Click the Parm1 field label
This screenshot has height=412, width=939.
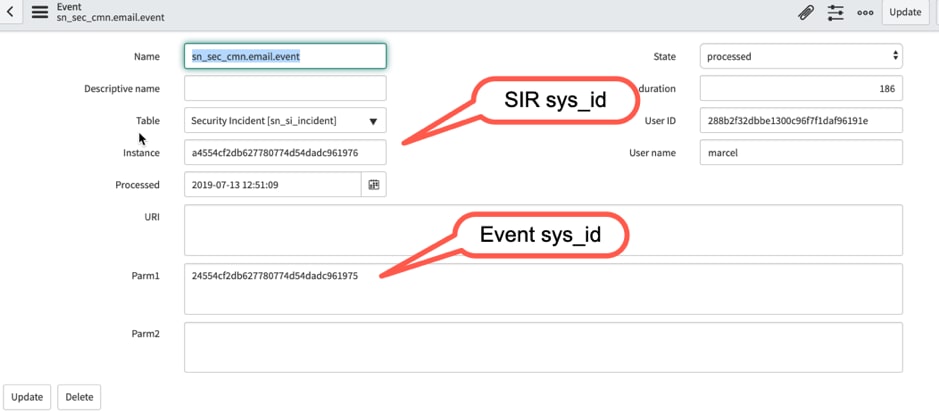146,275
